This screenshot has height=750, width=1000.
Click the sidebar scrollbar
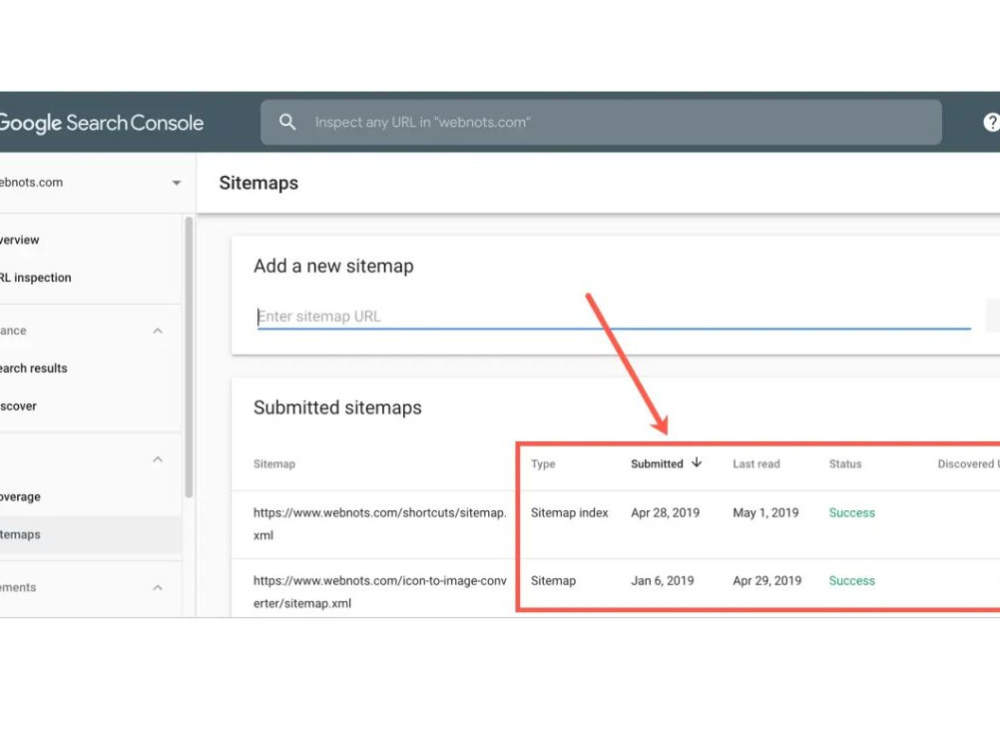(189, 357)
